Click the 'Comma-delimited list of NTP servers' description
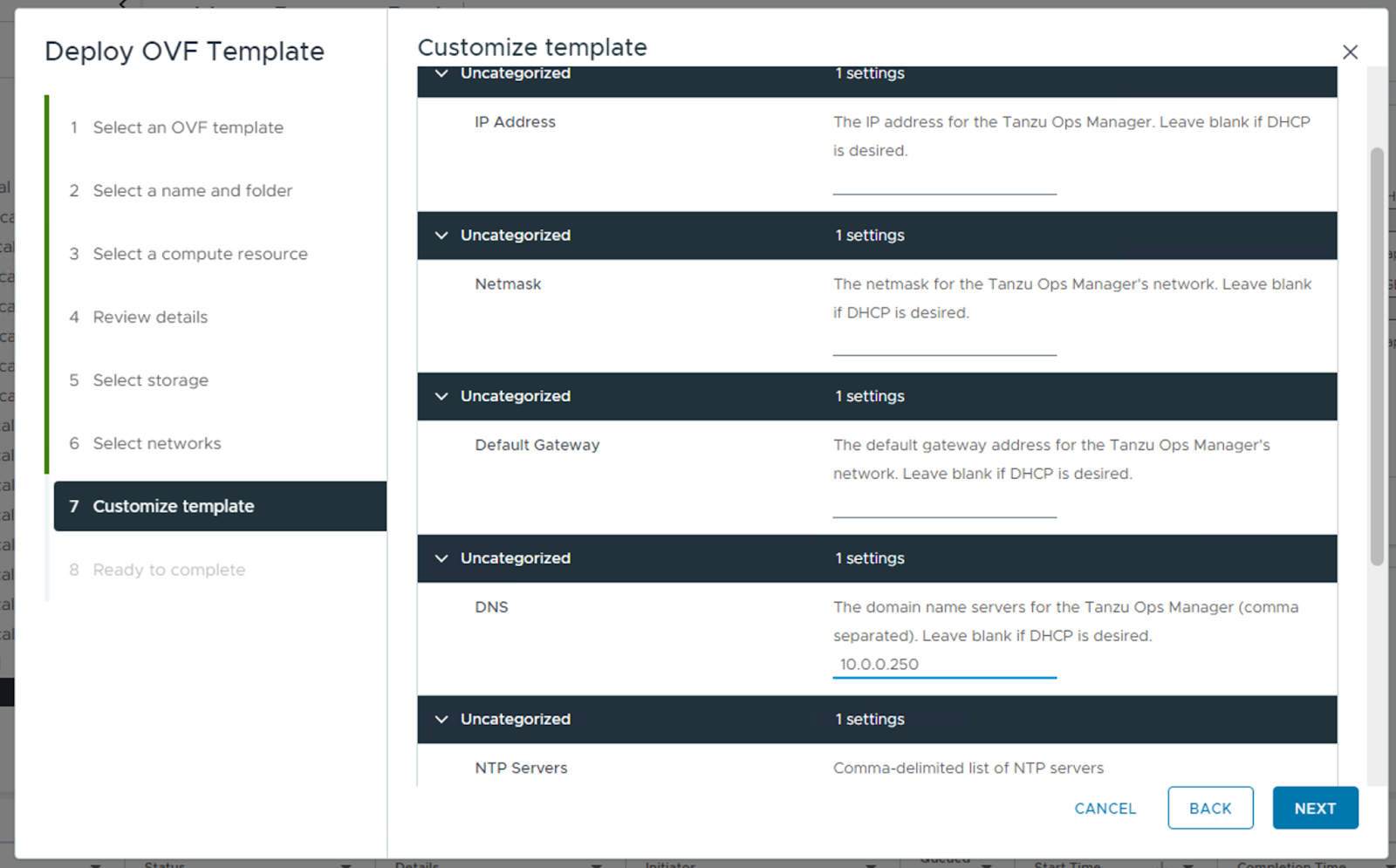 968,769
